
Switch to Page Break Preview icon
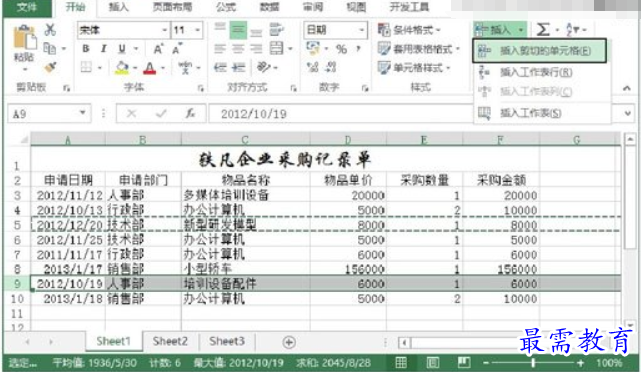464,362
